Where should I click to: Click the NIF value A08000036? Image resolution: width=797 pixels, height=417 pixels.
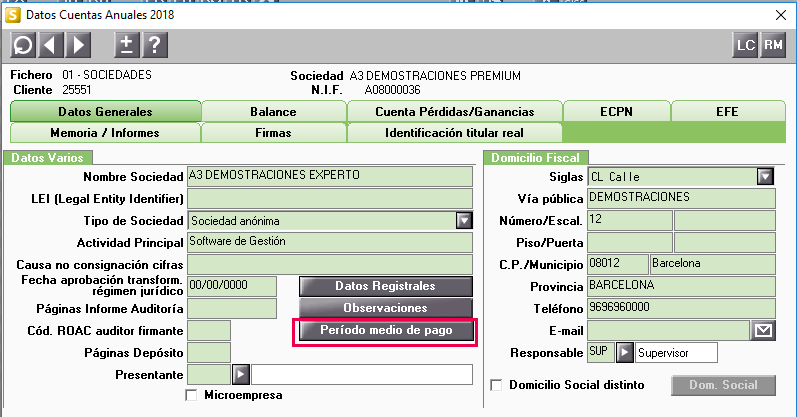tap(392, 91)
